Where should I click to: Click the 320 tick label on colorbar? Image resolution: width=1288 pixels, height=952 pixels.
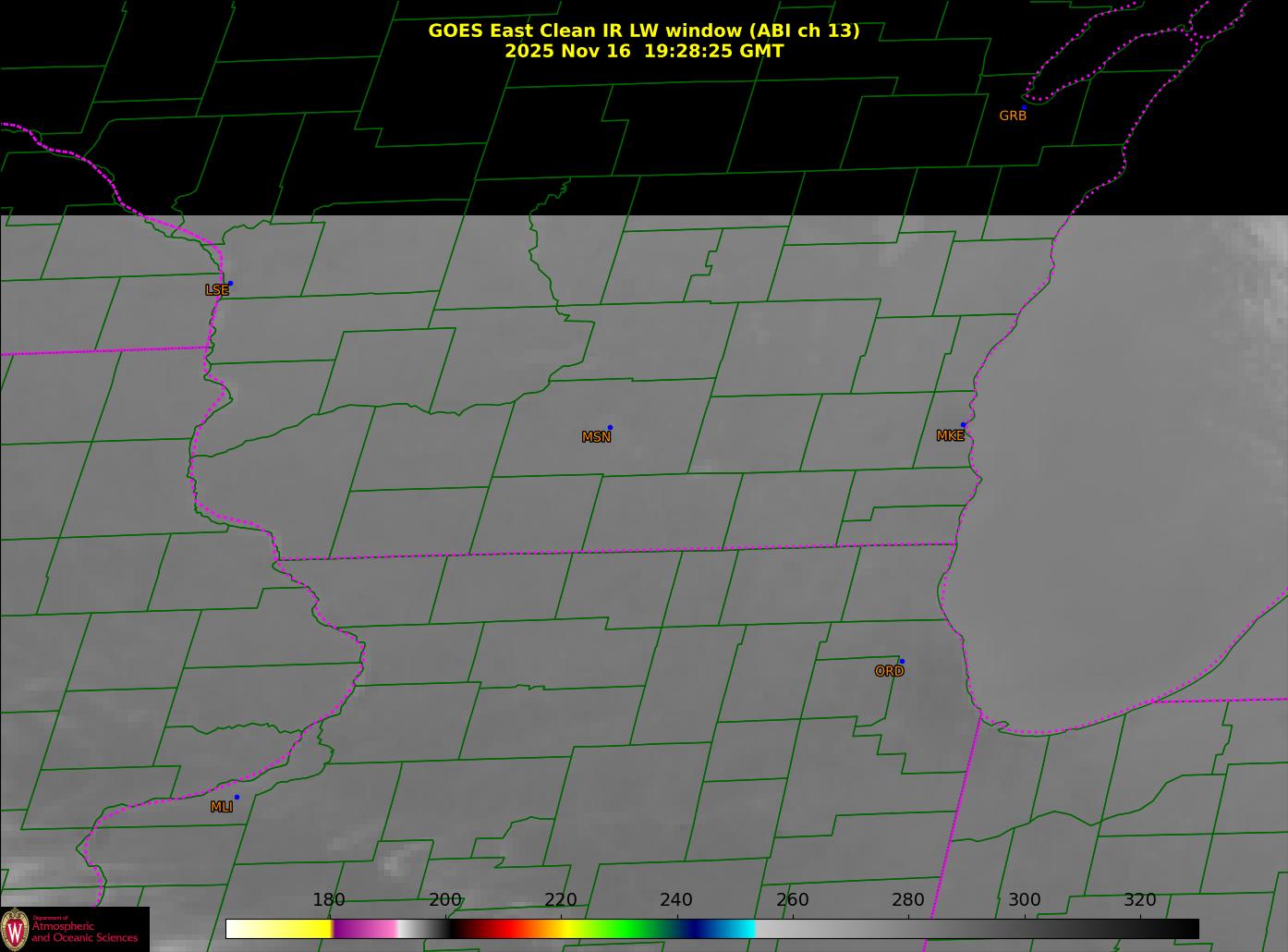click(x=1139, y=900)
